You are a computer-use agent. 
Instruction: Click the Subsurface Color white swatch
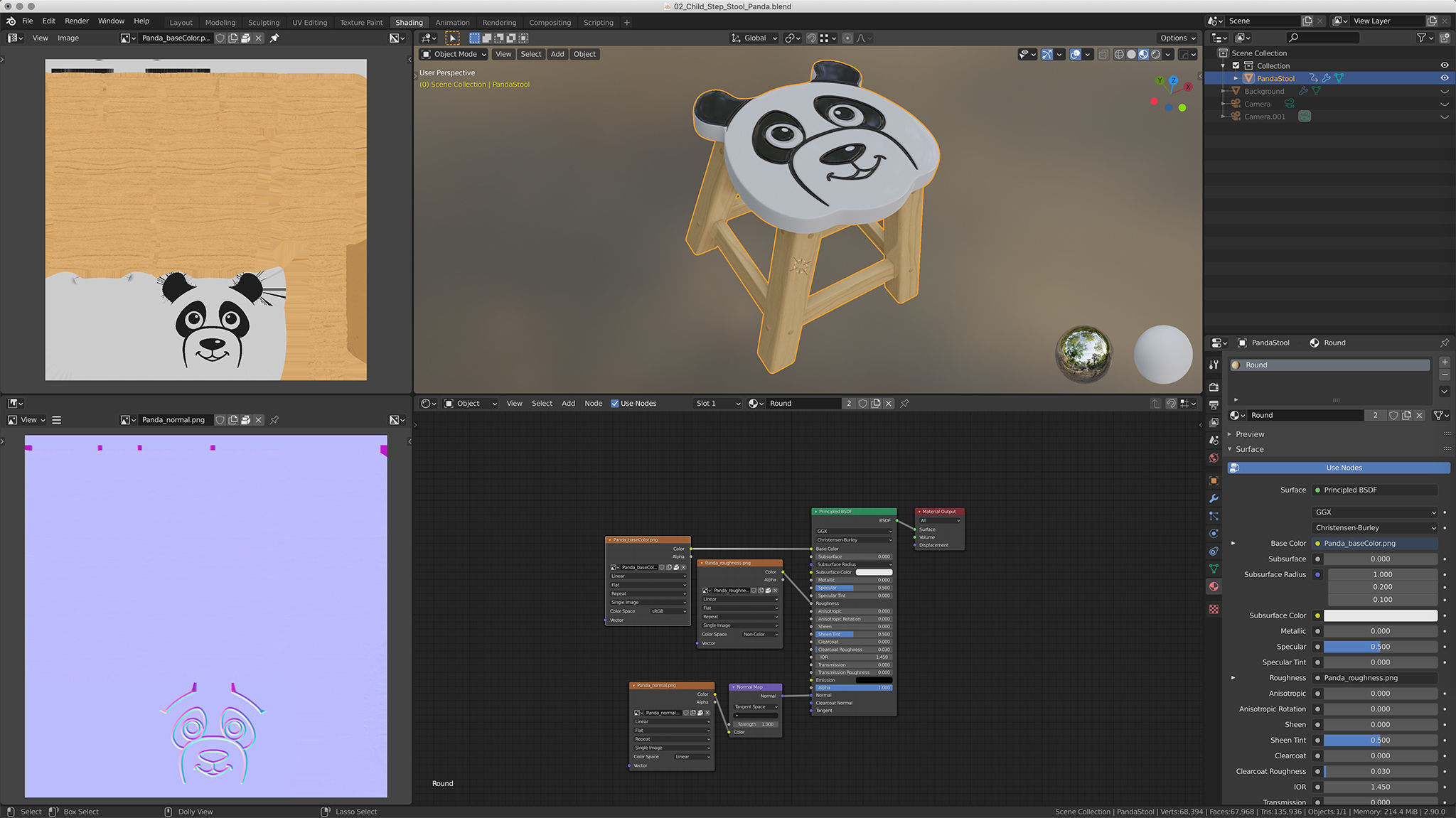coord(1380,615)
